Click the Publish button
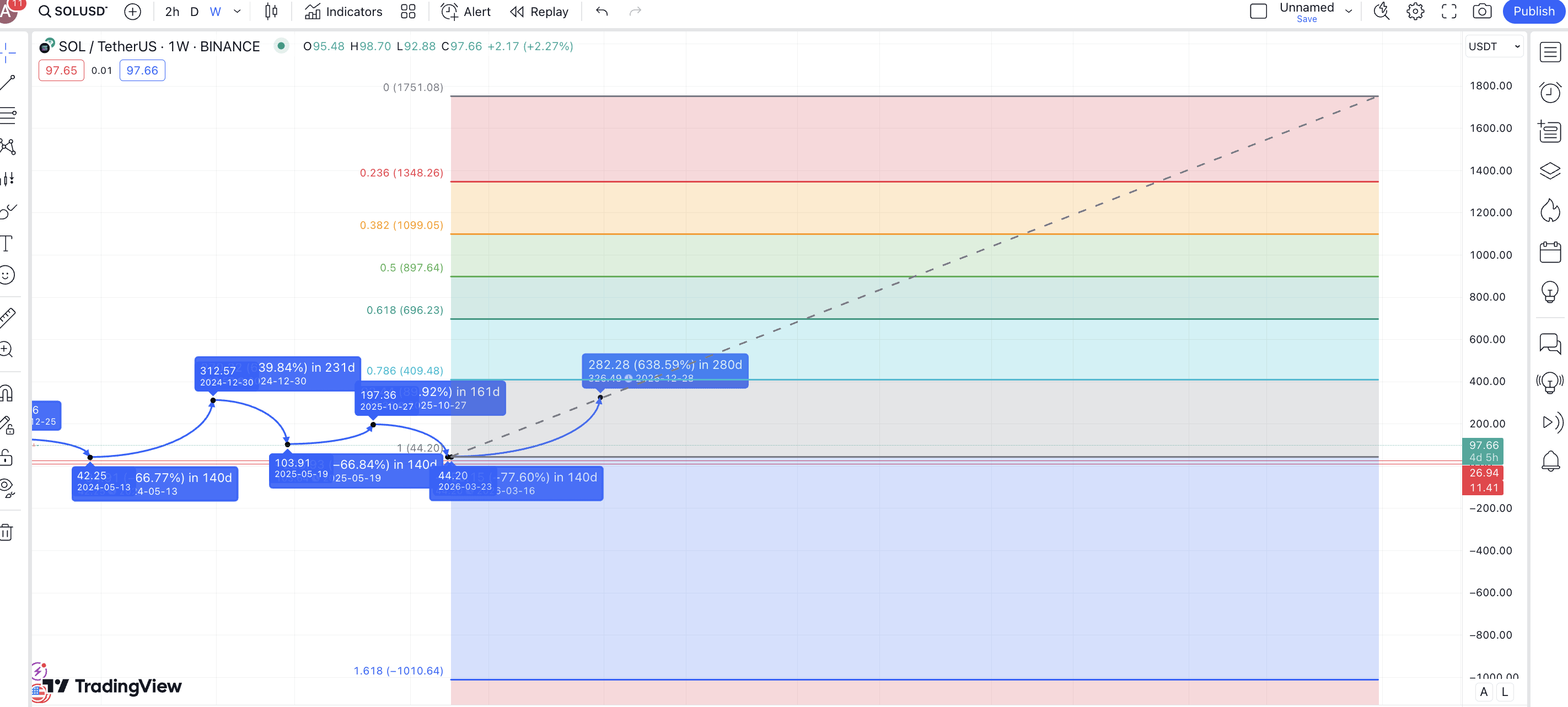Screen dimensions: 1568x707 [x=1533, y=12]
